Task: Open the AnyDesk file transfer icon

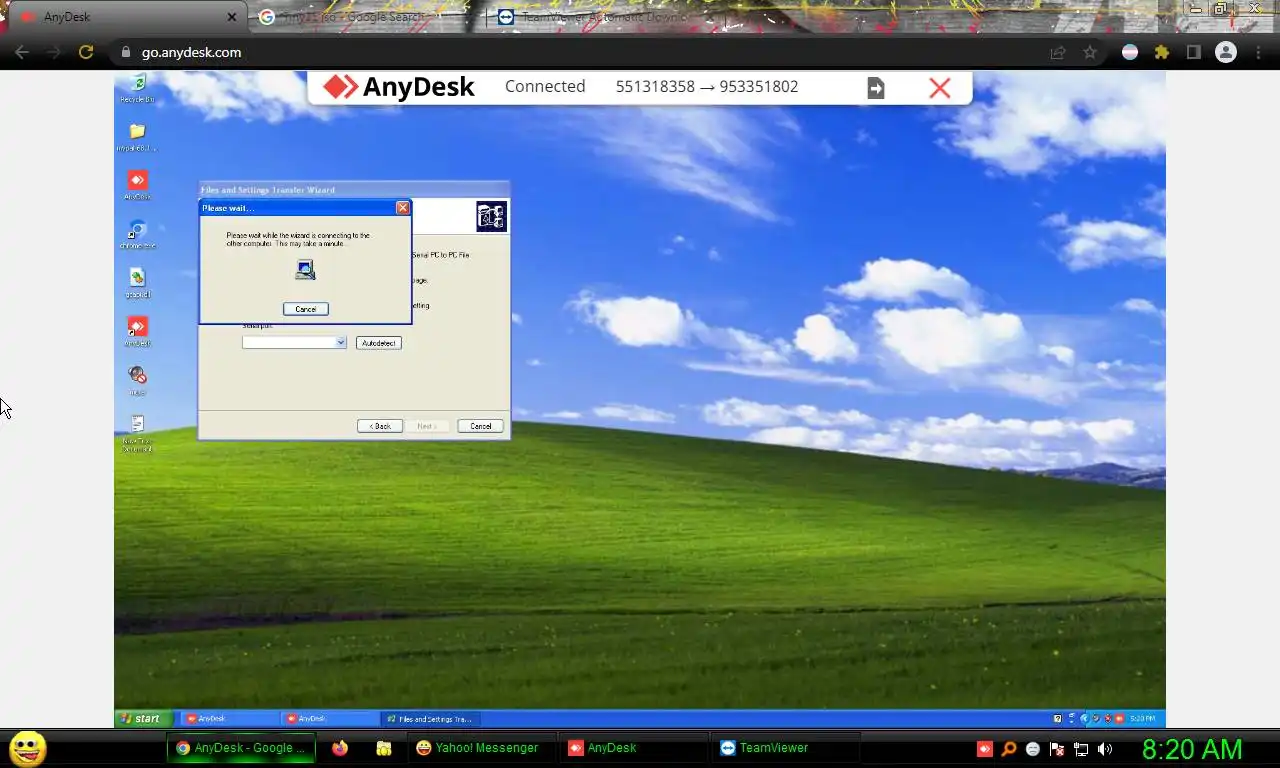Action: 876,88
